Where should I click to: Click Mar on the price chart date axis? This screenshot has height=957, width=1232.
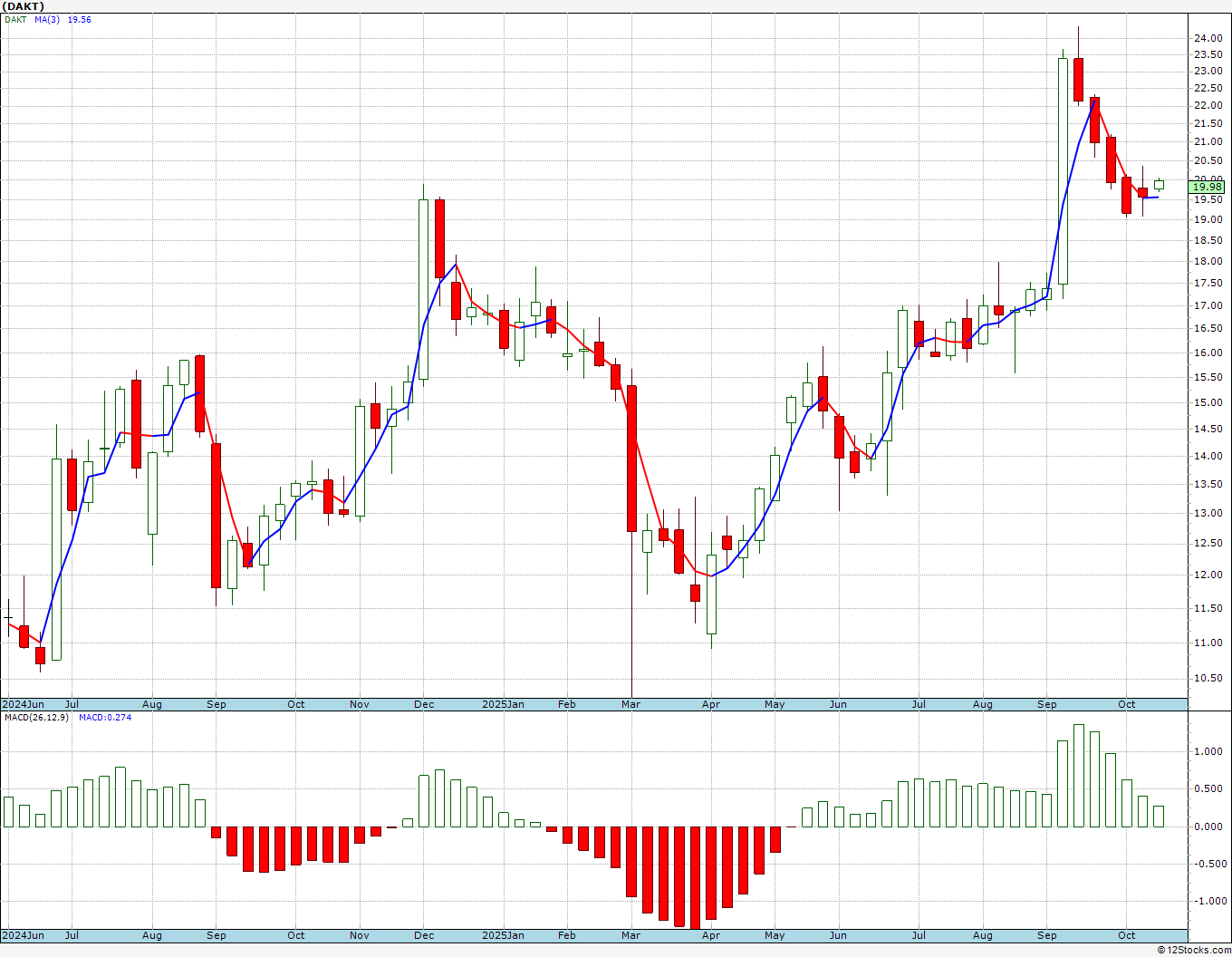pos(631,704)
